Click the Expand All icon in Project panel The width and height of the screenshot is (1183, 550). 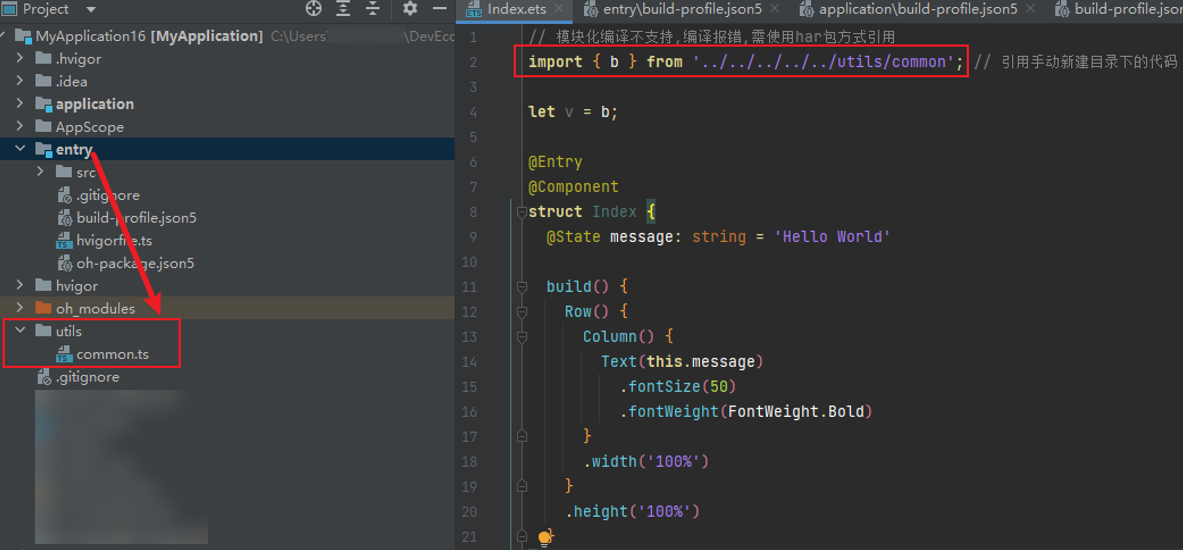coord(343,9)
